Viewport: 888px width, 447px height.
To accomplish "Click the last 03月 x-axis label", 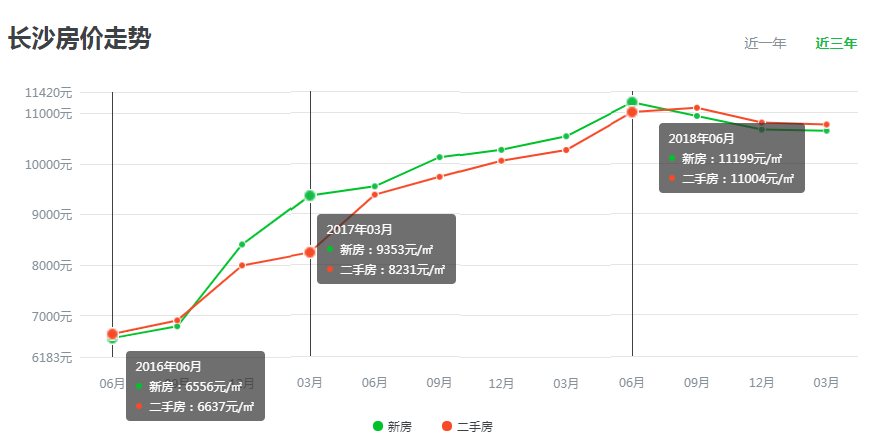I will point(826,383).
